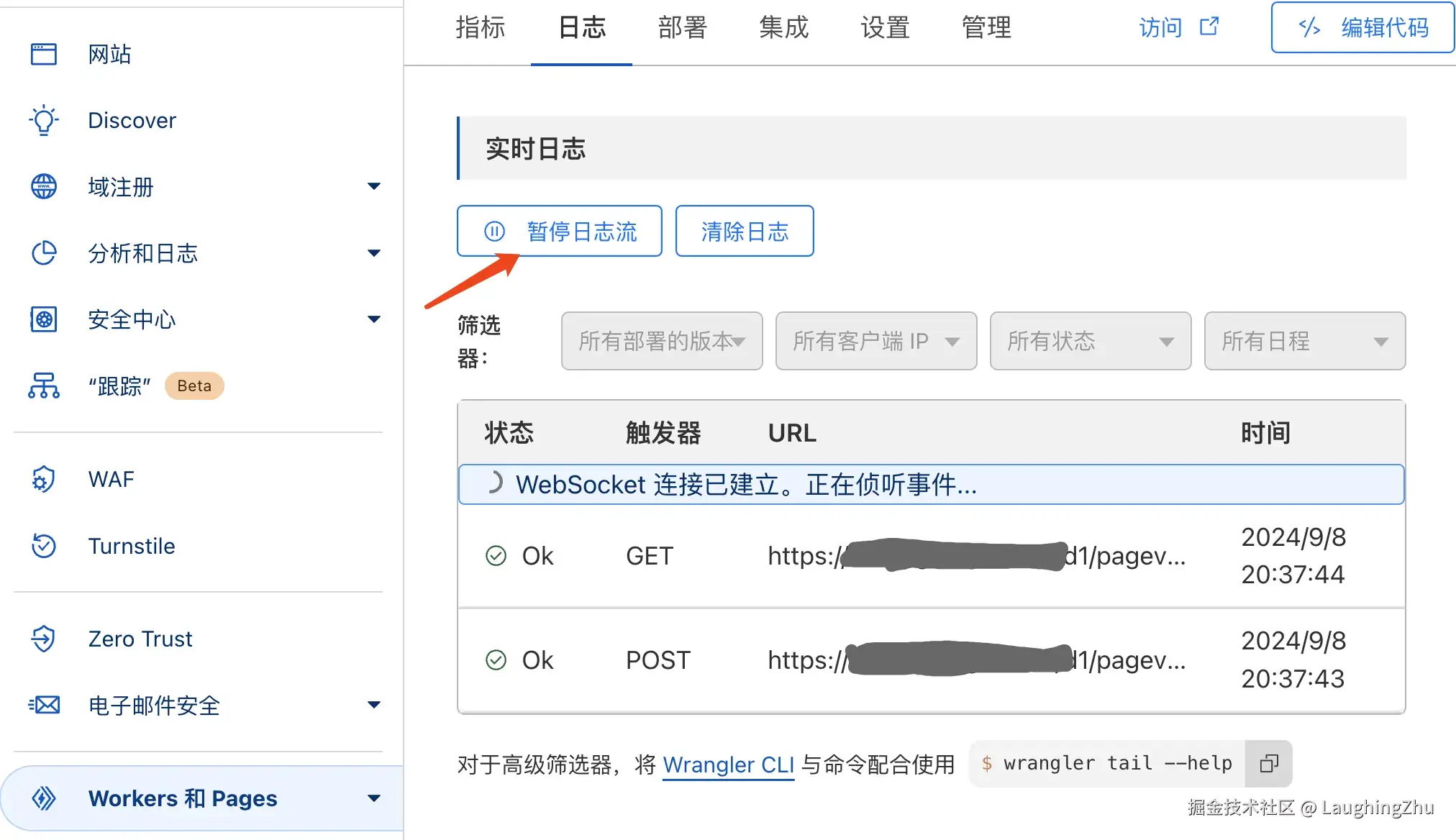
Task: Open the Wrangler CLI link
Action: 728,764
